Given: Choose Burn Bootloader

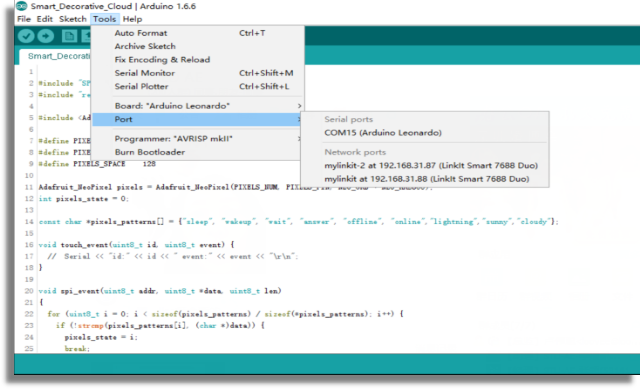Looking at the screenshot, I should click(198, 152).
